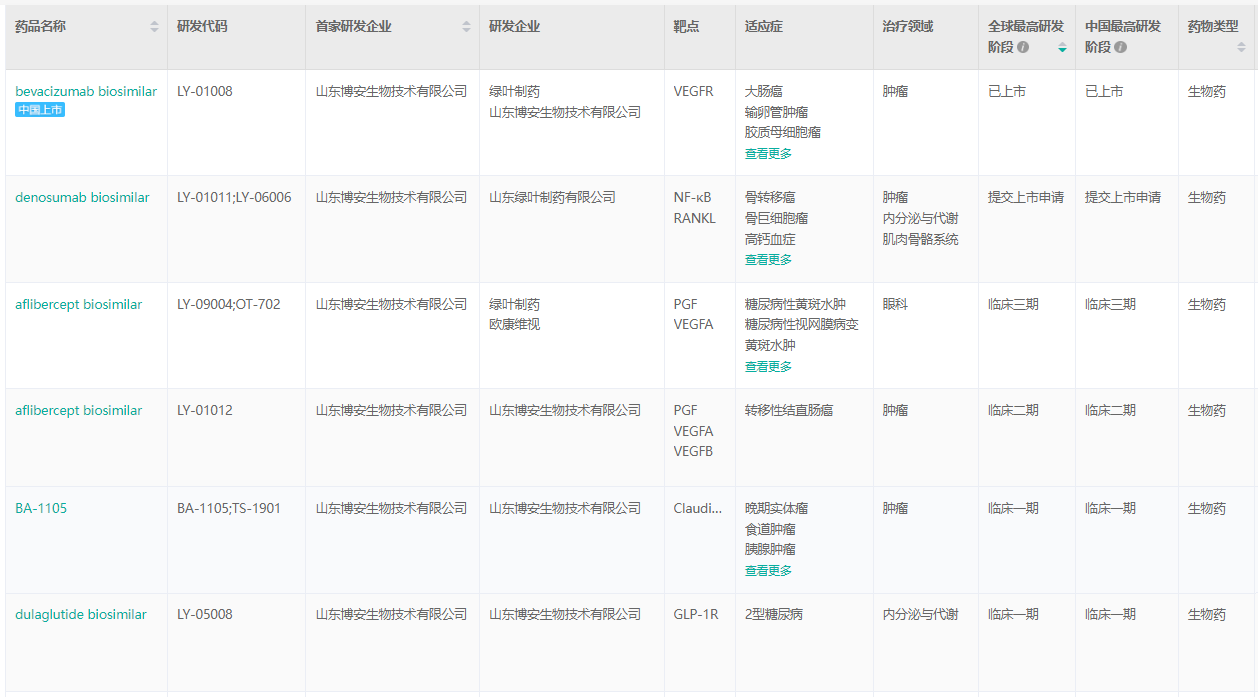Select code cell LY-01011;LY-06006
The height and width of the screenshot is (697, 1258).
tap(234, 197)
